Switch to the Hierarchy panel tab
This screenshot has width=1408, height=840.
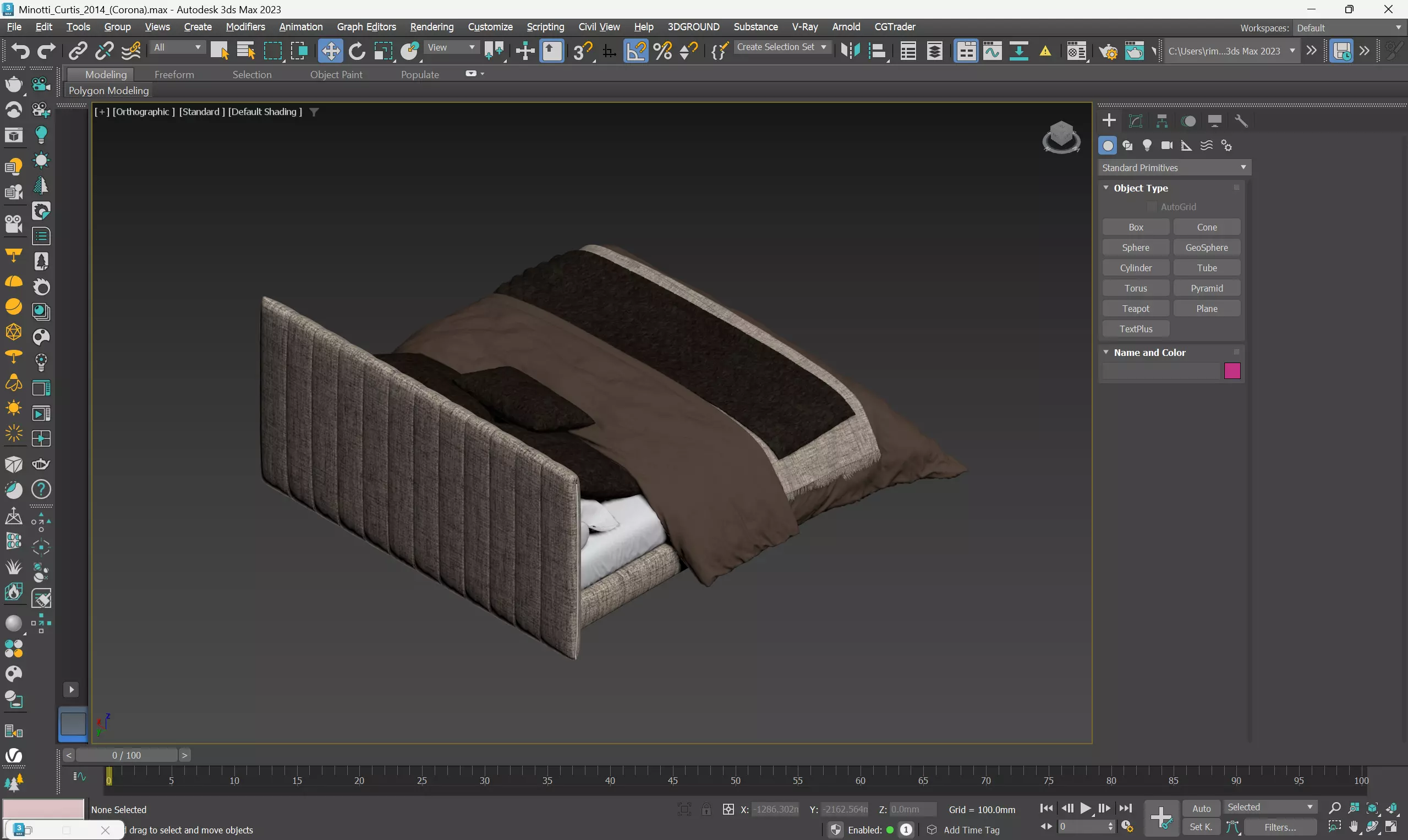tap(1162, 120)
